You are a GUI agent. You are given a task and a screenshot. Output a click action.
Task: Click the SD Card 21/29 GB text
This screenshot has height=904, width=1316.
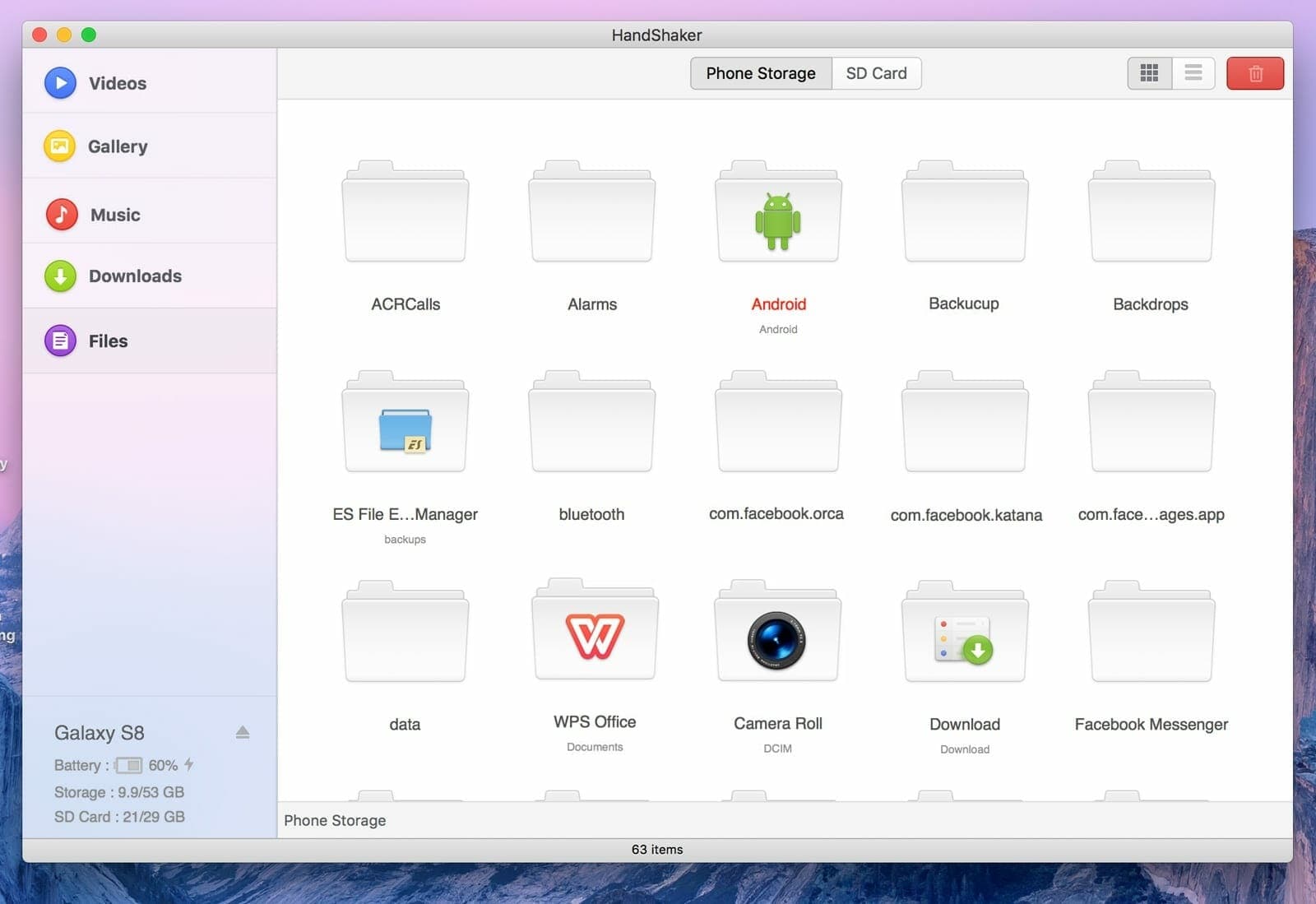pyautogui.click(x=119, y=817)
